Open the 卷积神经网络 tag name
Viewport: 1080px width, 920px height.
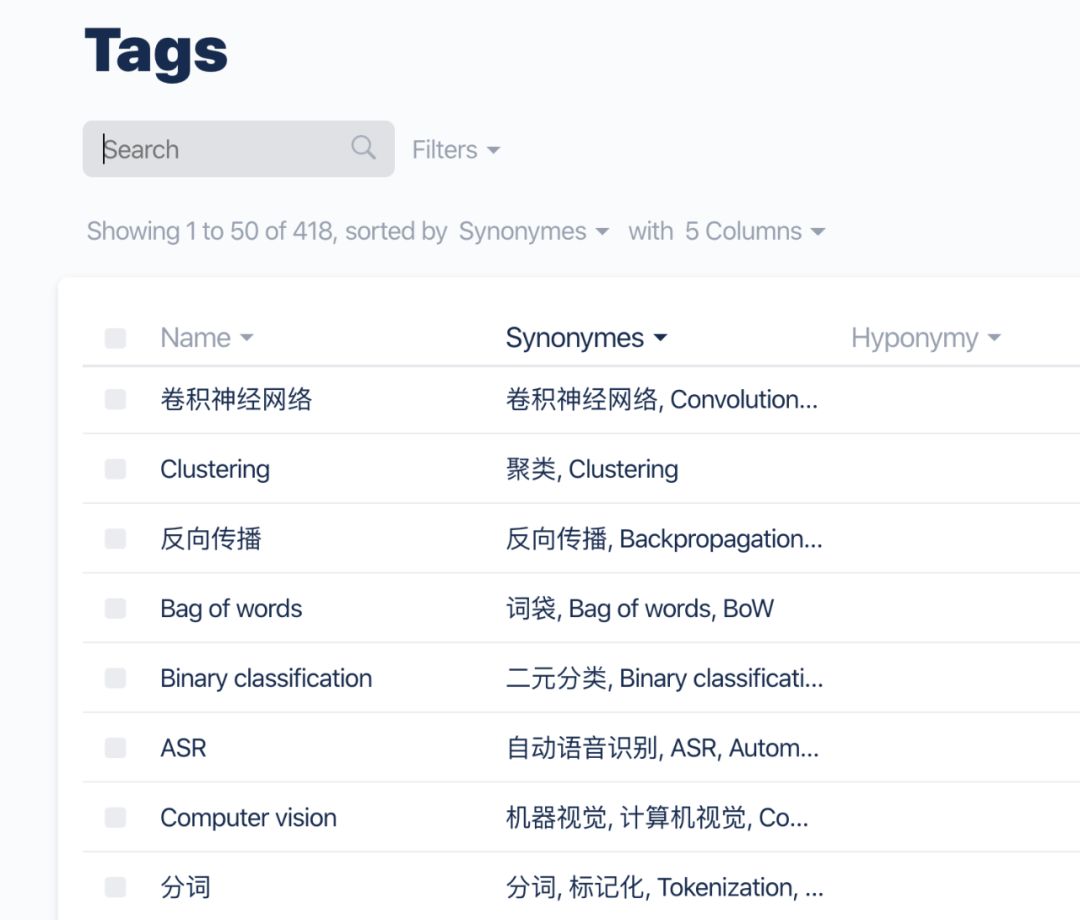[236, 399]
